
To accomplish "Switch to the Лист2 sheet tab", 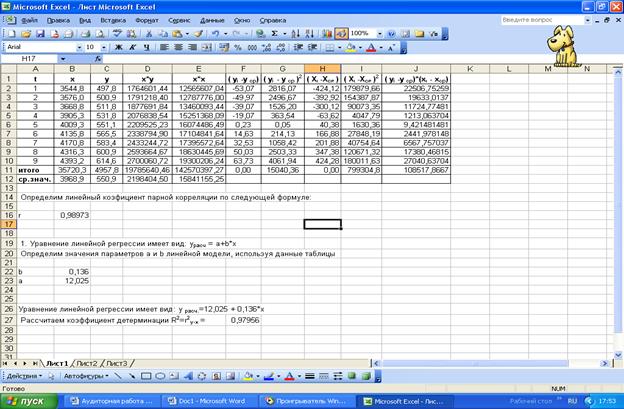I will (87, 362).
